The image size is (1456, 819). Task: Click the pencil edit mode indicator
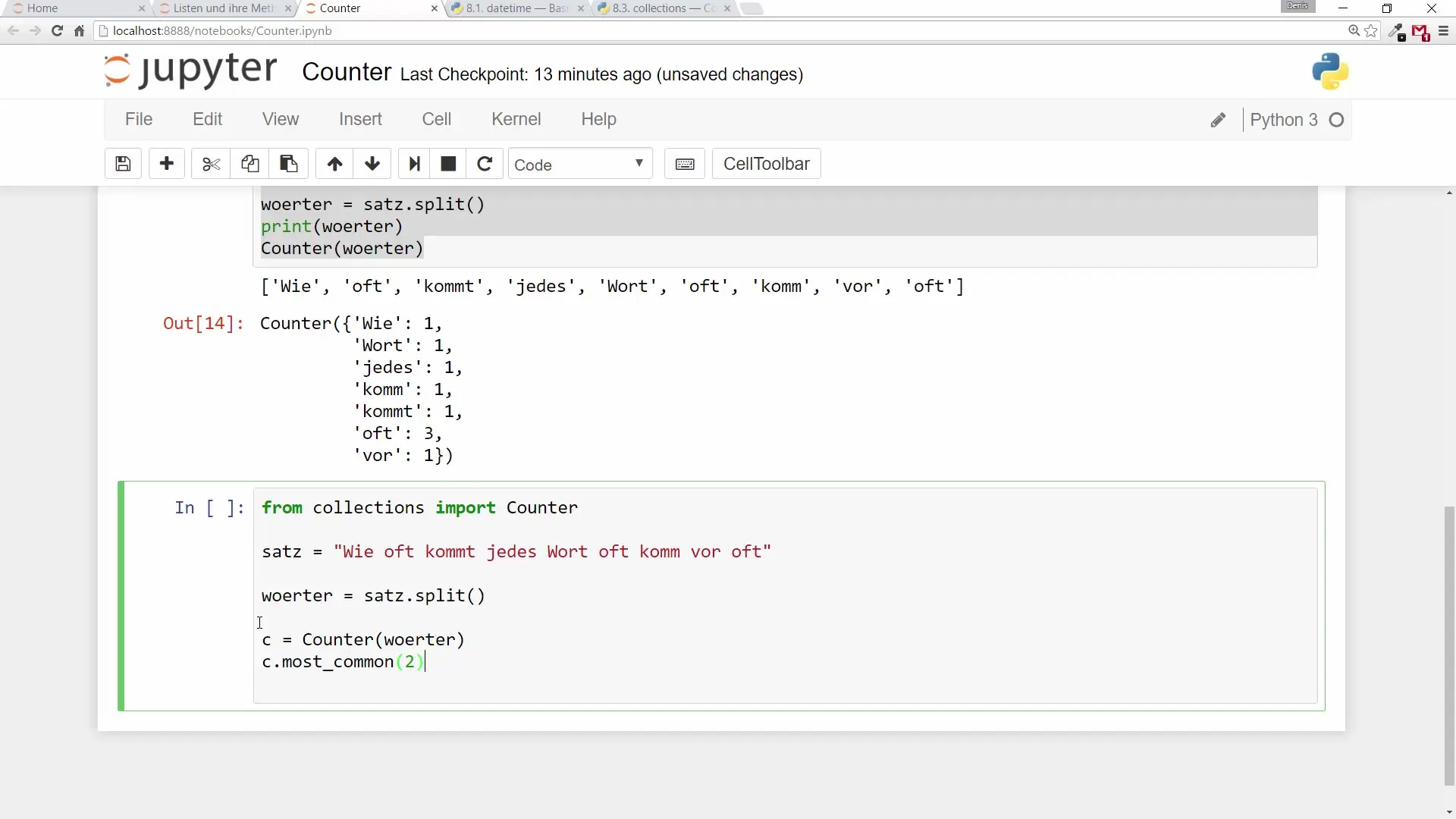tap(1218, 120)
